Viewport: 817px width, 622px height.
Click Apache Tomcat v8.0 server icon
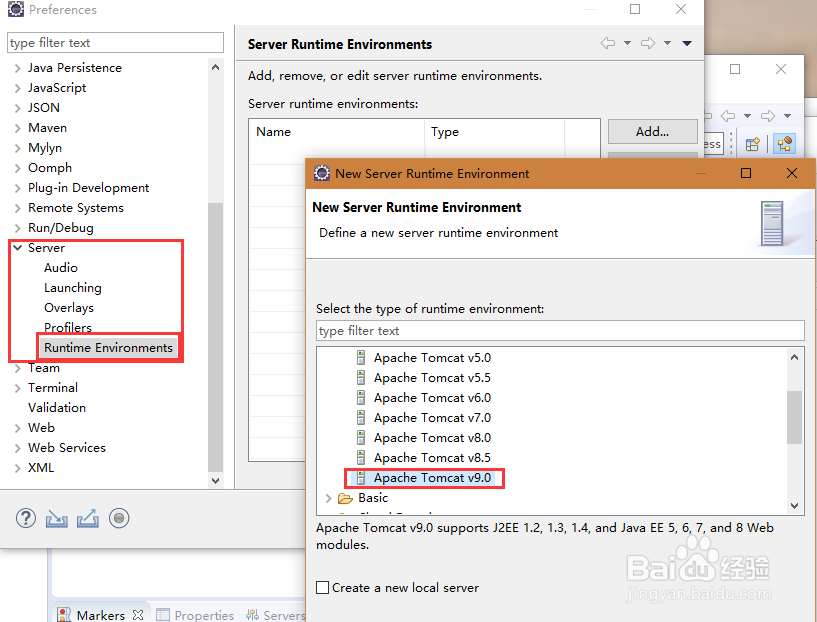(361, 438)
